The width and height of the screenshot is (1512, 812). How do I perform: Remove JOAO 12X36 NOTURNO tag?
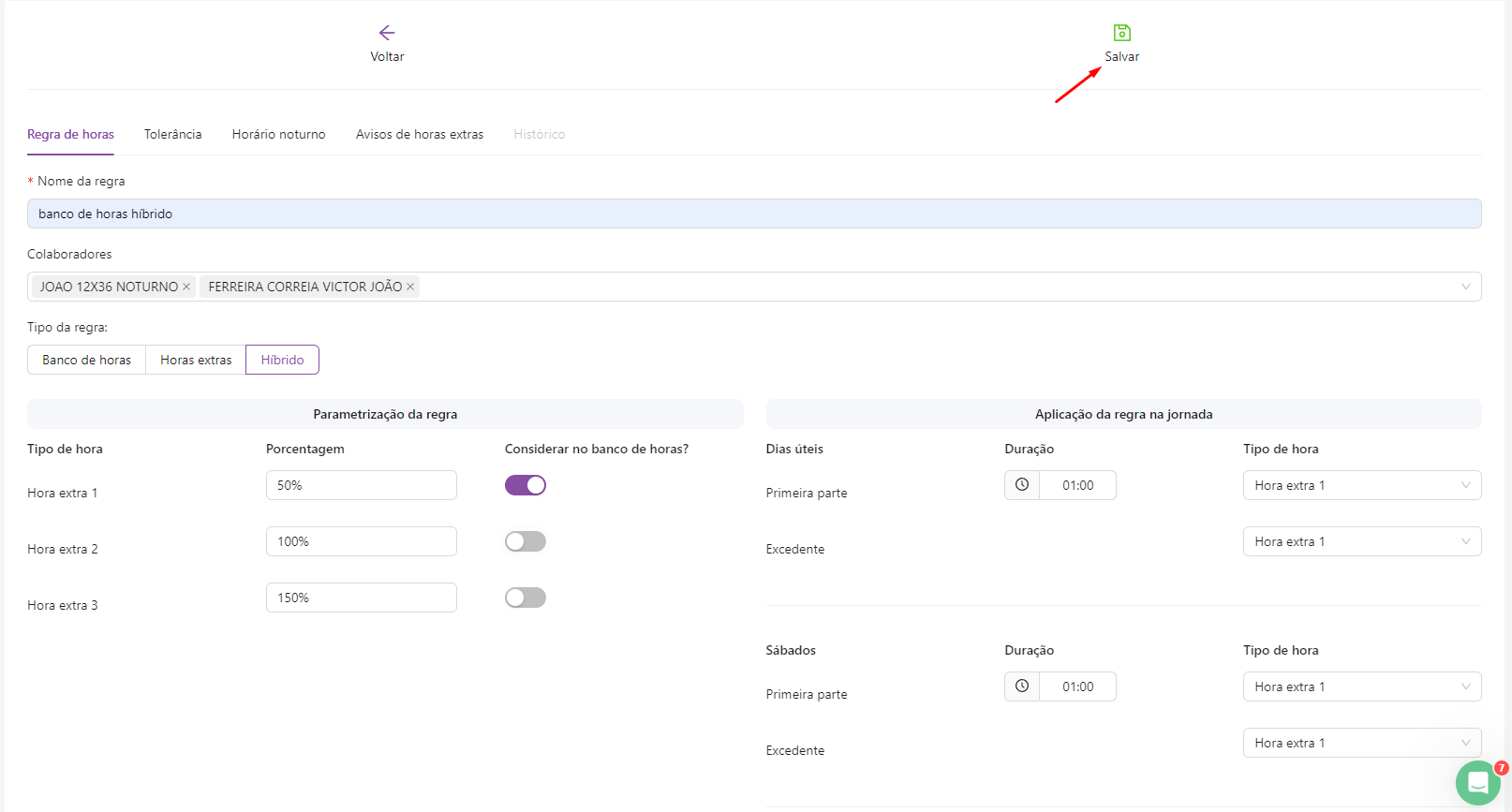186,287
